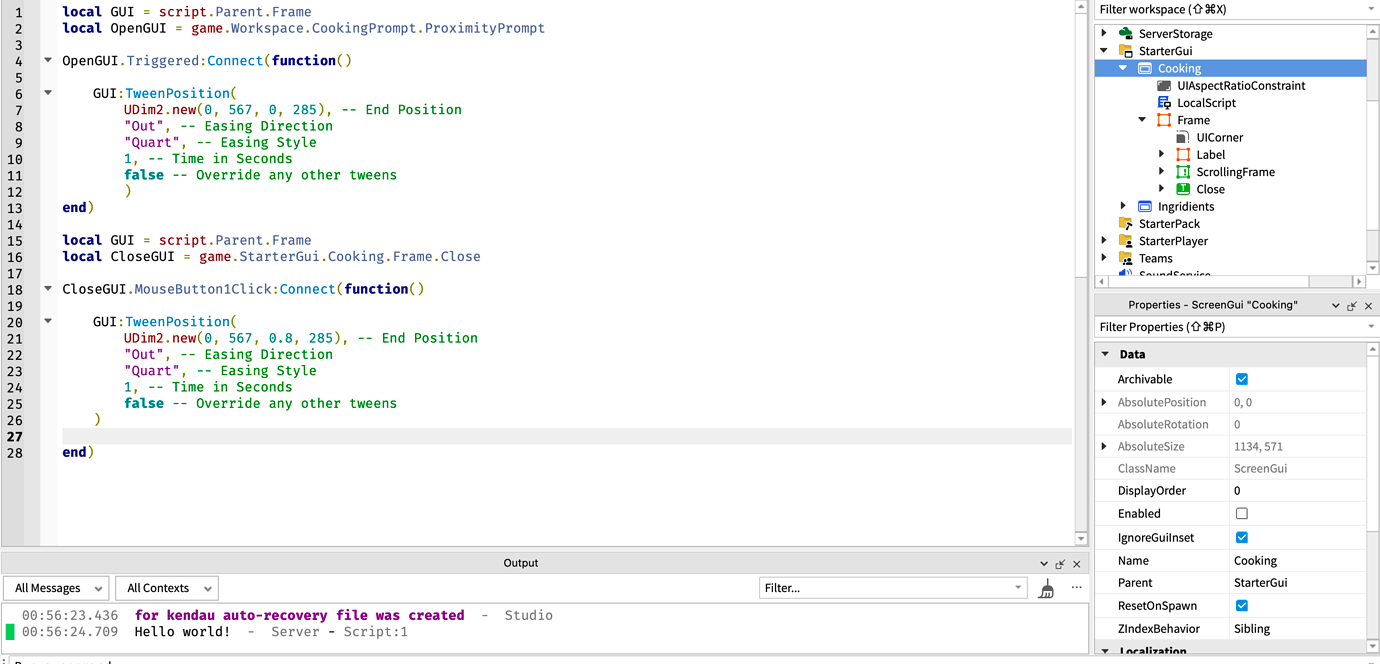Viewport: 1380px width, 664px height.
Task: Collapse the Frame tree node
Action: 1142,120
